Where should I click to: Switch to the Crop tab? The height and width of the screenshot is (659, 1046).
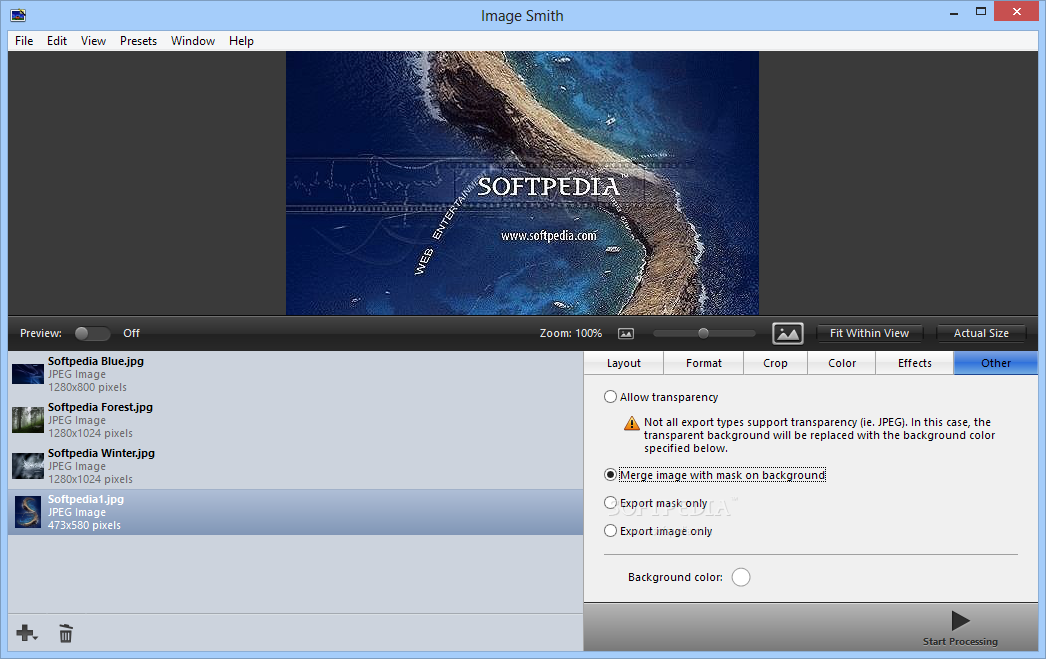(775, 363)
